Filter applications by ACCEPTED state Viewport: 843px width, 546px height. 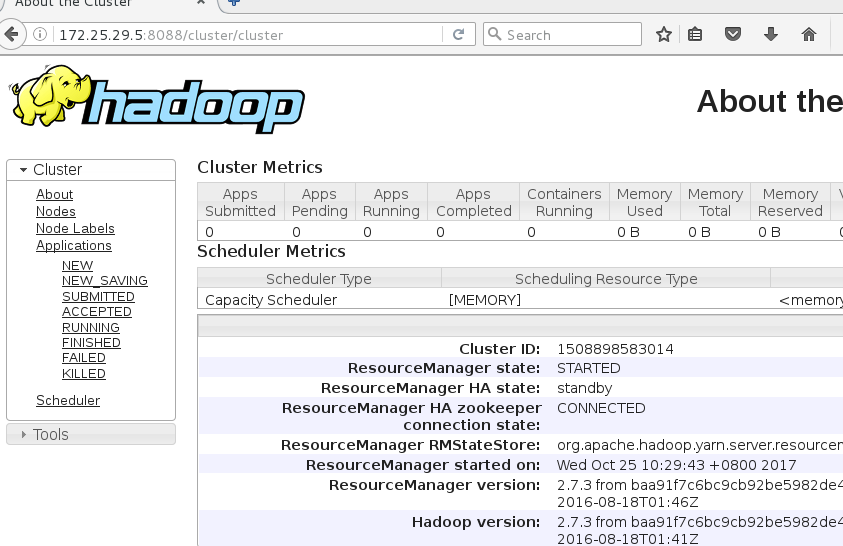coord(97,312)
